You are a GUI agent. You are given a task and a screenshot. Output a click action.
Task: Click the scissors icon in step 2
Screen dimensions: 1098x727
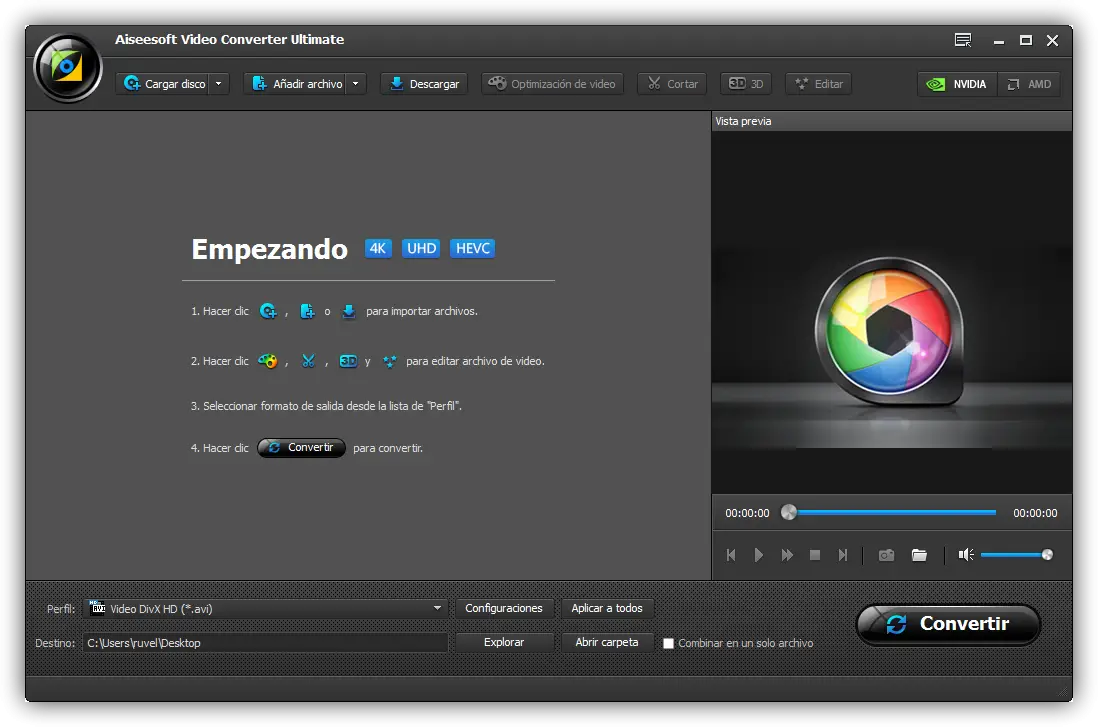click(x=309, y=361)
